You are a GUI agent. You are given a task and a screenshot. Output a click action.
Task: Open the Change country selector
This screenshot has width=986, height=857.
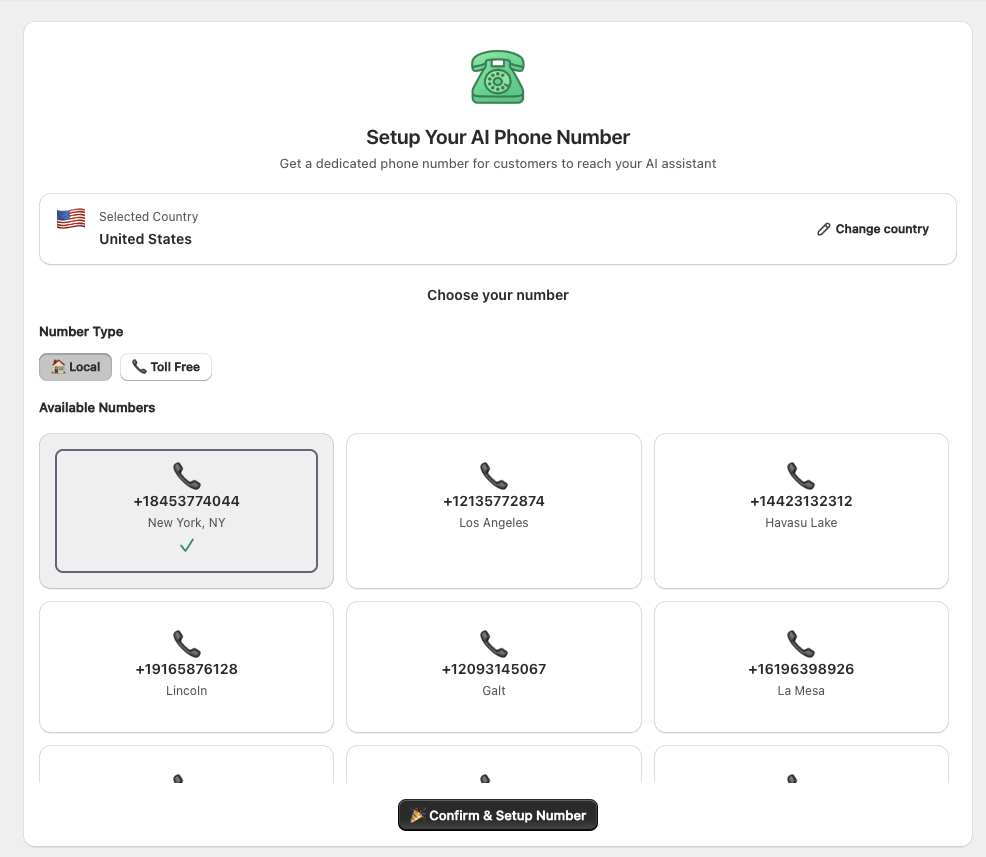(873, 229)
